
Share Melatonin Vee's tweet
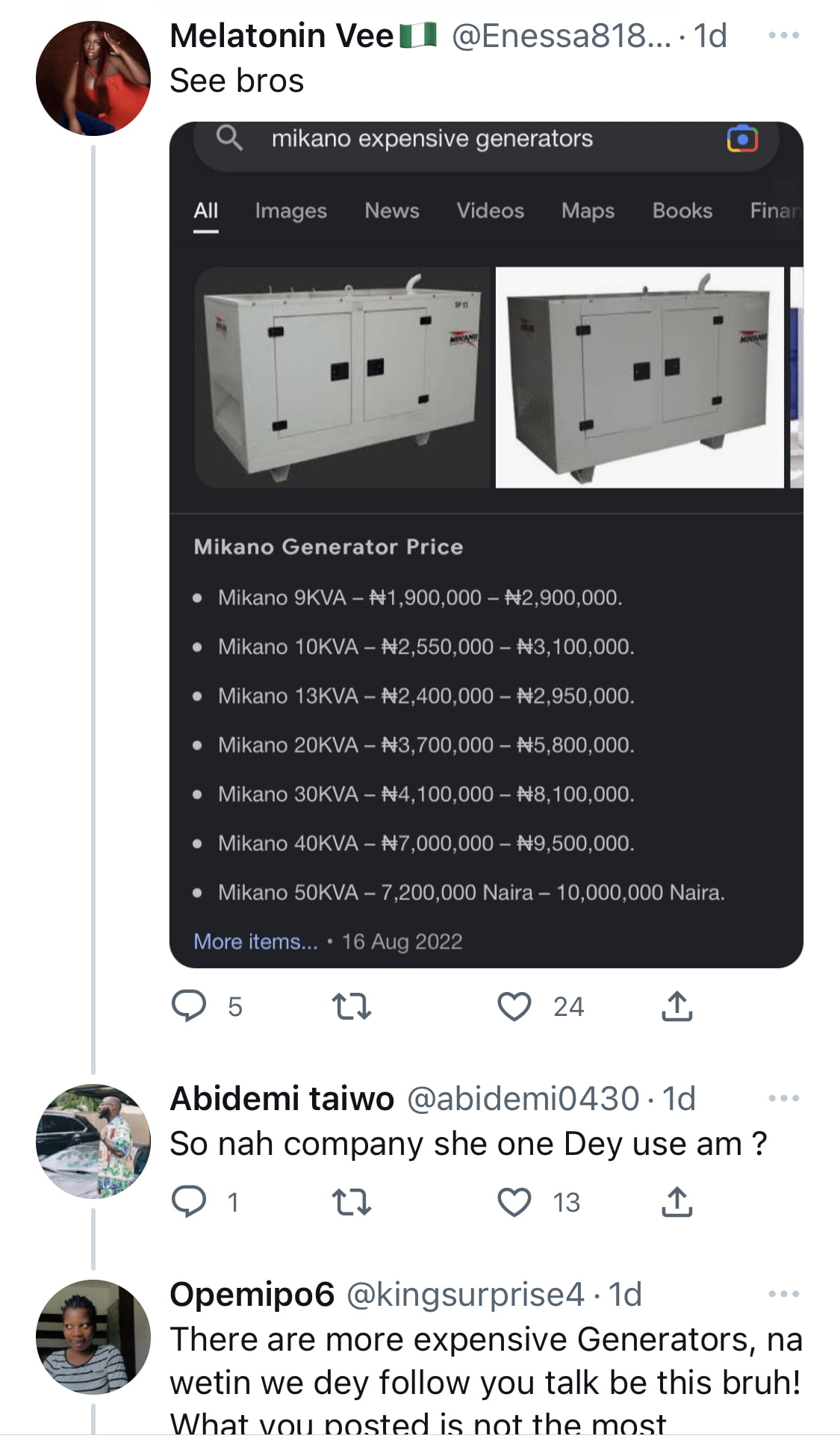676,1006
